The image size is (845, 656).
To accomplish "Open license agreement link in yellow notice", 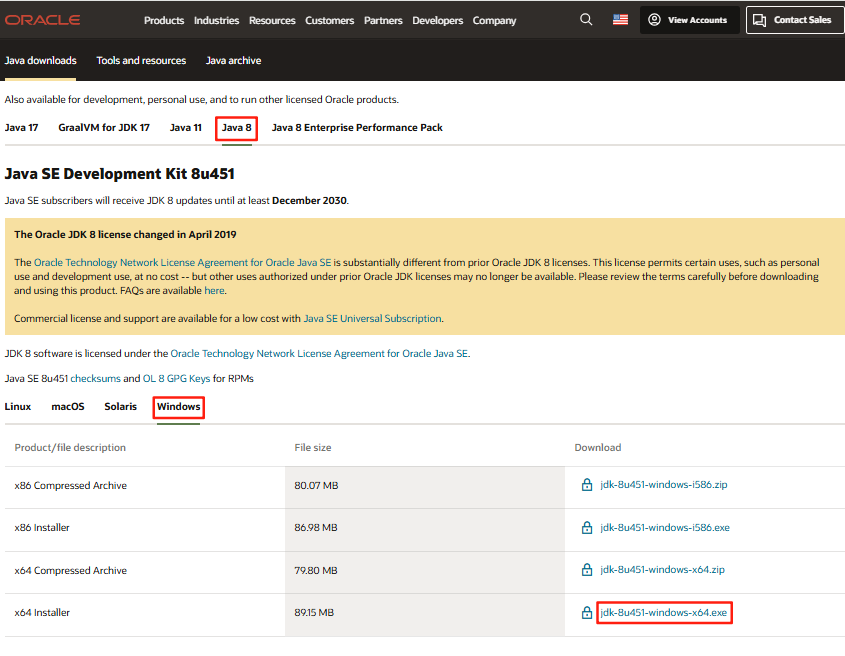I will (x=183, y=263).
